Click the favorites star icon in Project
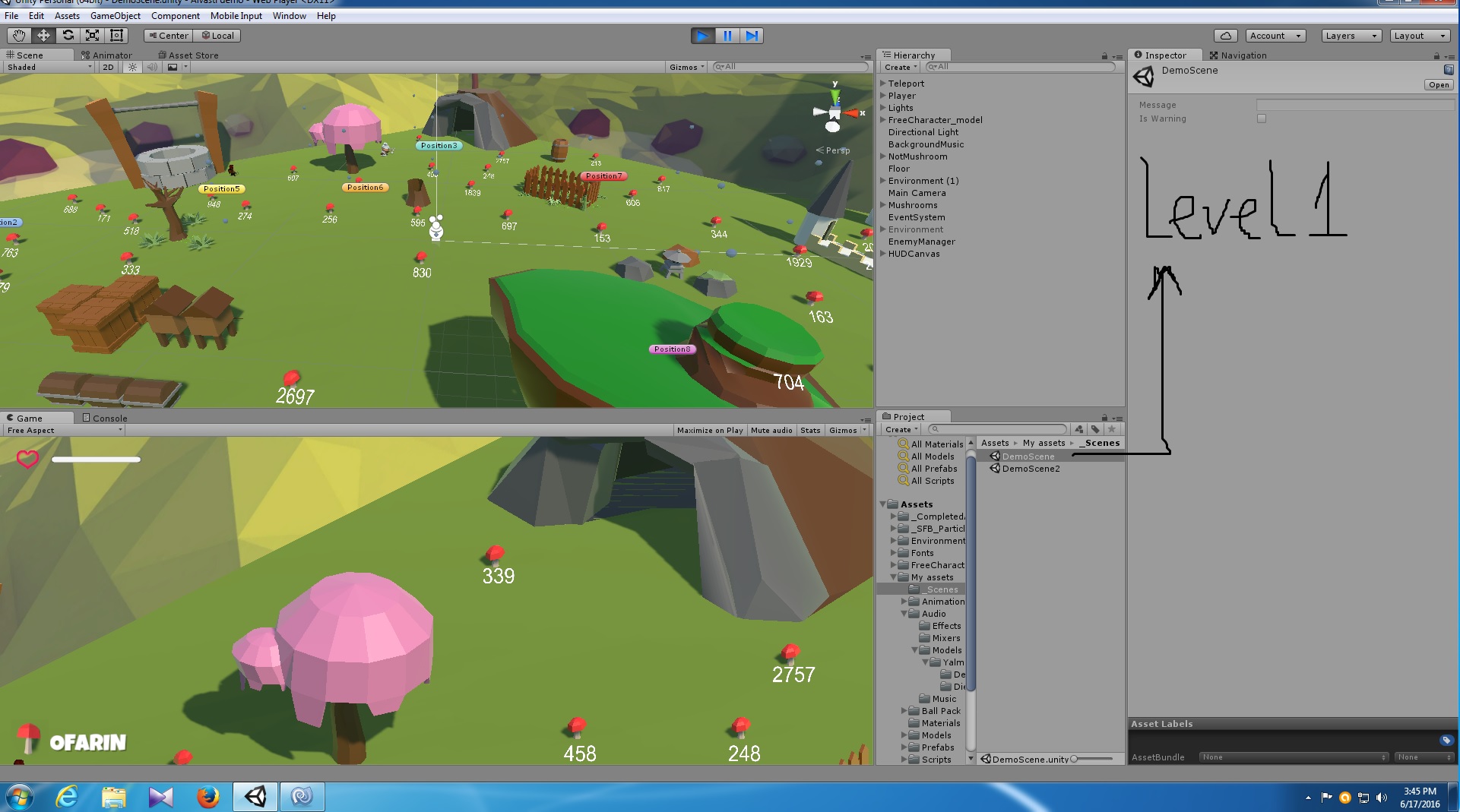This screenshot has height=812, width=1460. pos(1111,429)
